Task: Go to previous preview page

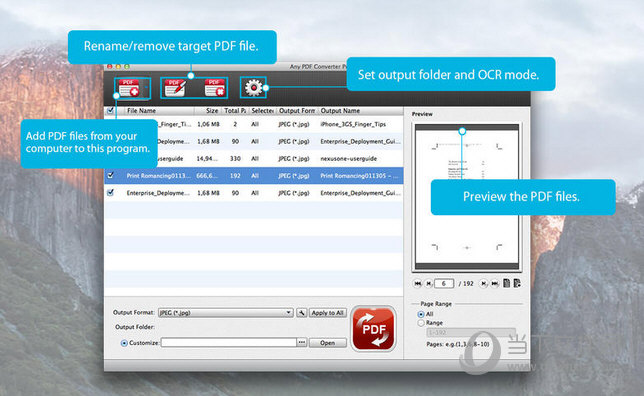Action: [x=428, y=283]
